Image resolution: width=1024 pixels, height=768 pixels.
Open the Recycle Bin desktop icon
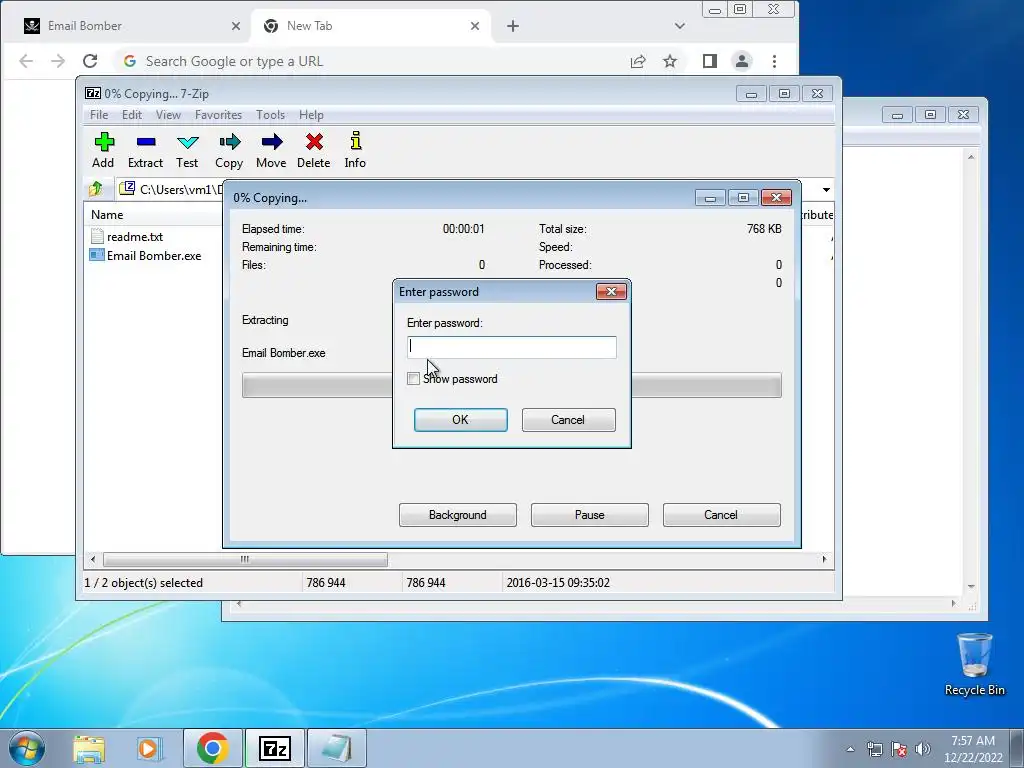pyautogui.click(x=974, y=664)
